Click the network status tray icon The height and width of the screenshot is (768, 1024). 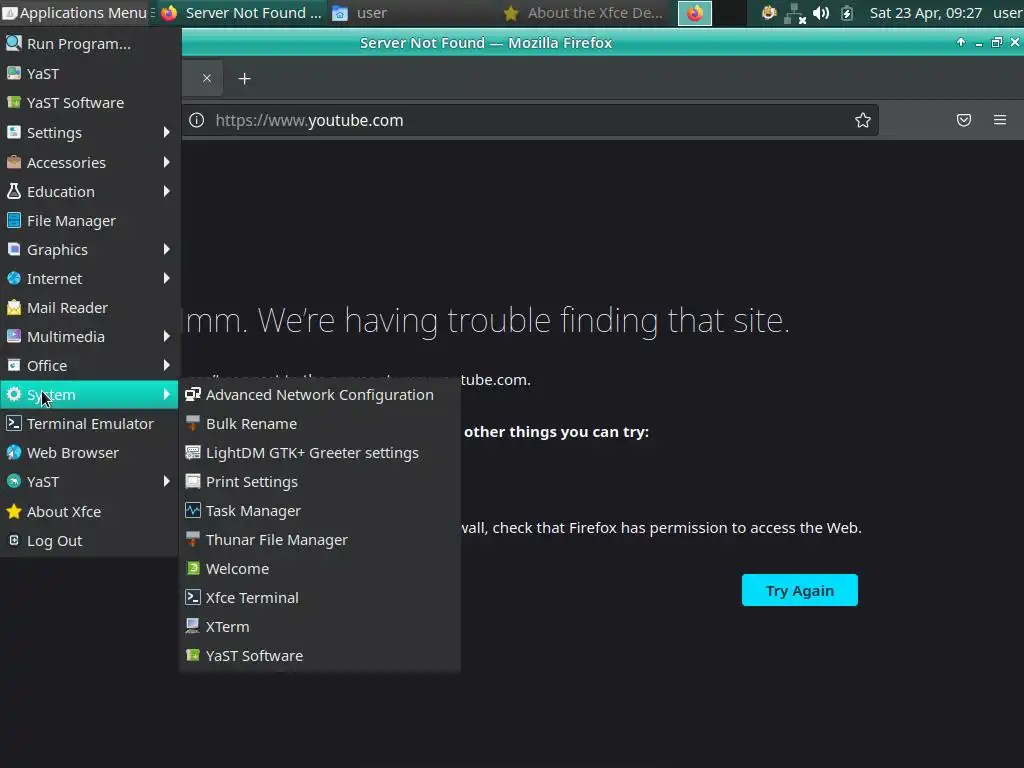[795, 13]
